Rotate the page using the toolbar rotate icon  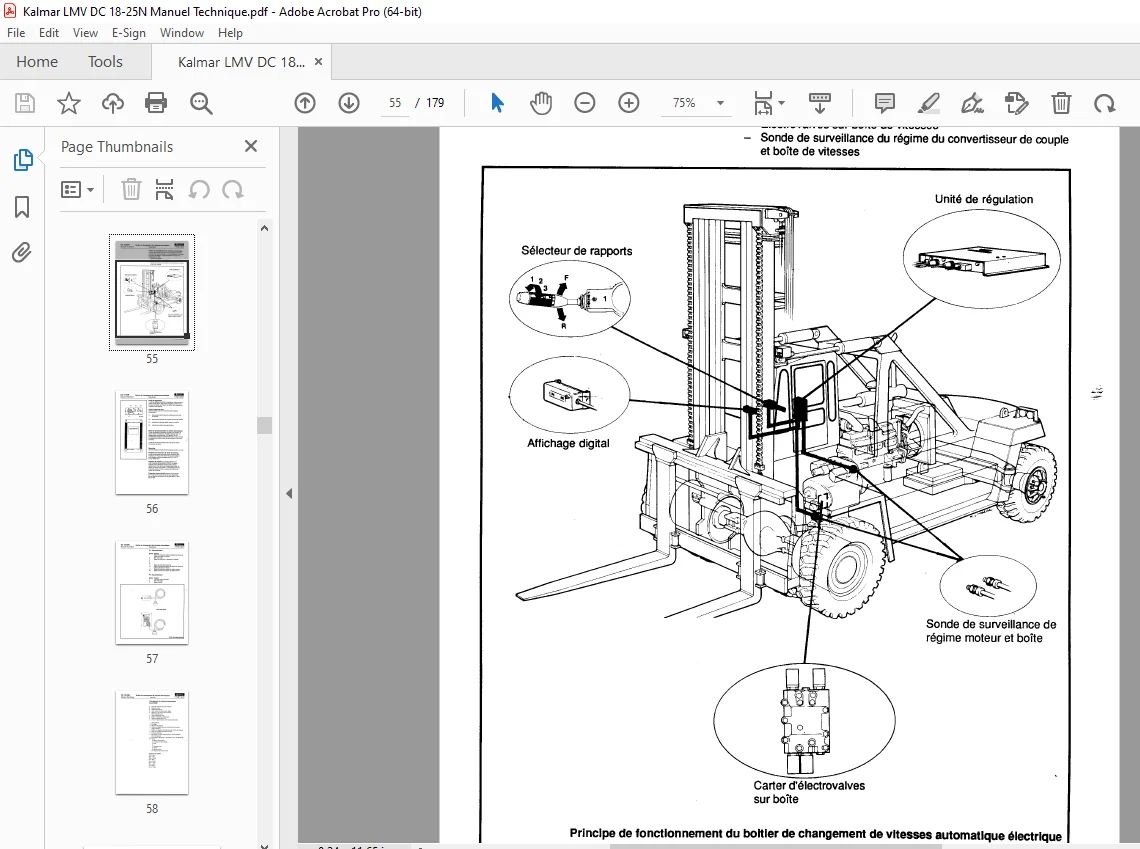(x=1104, y=103)
